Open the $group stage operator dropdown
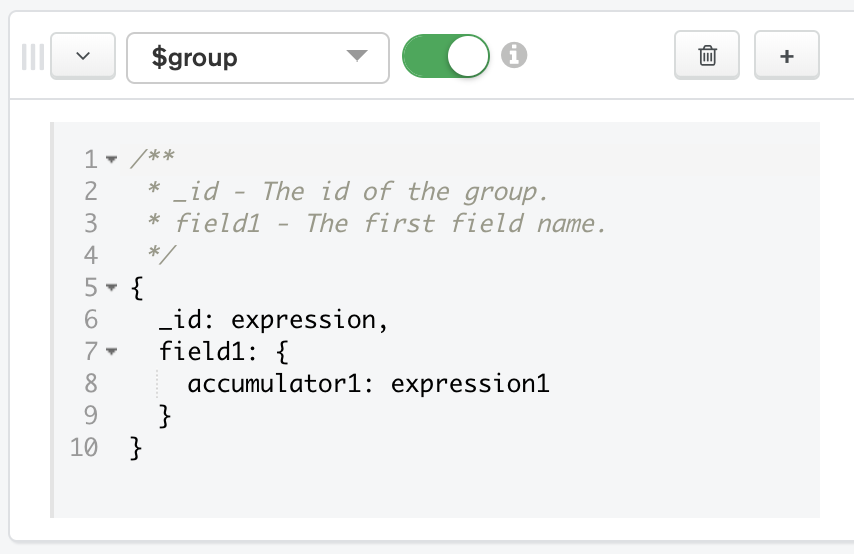 (257, 57)
